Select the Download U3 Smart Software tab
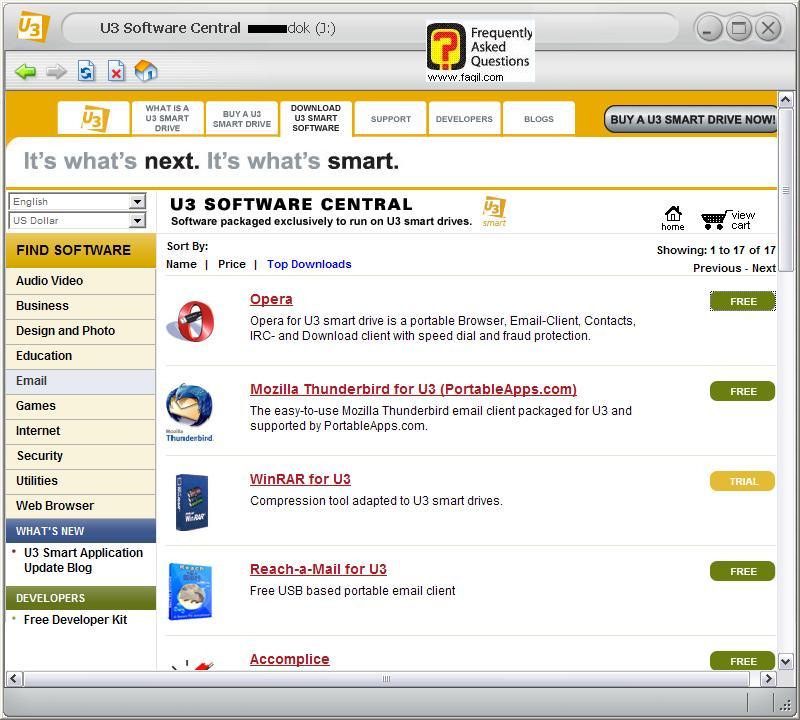 (x=316, y=118)
